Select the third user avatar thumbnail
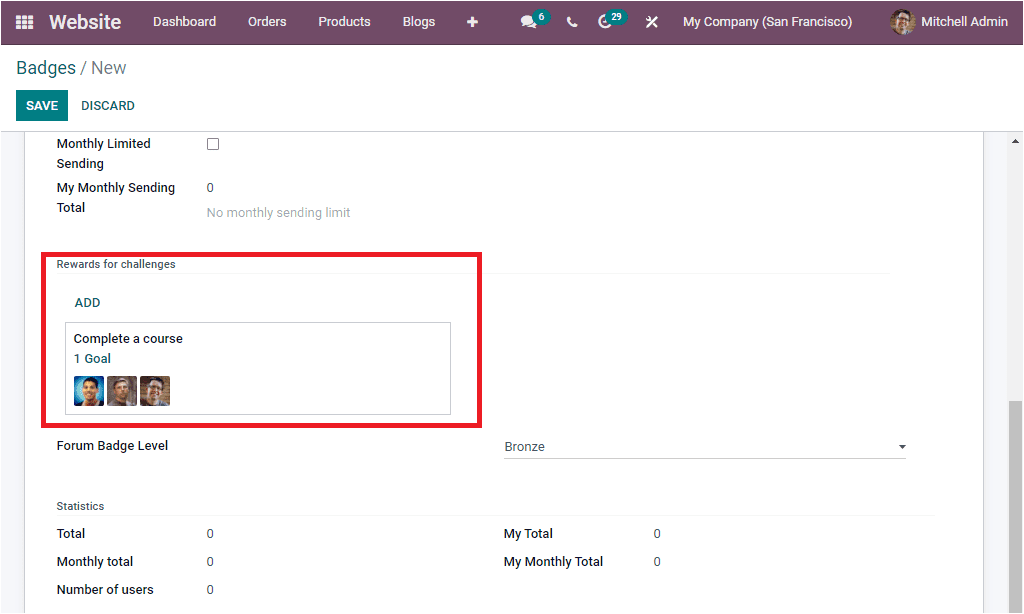The width and height of the screenshot is (1024, 614). click(x=154, y=390)
